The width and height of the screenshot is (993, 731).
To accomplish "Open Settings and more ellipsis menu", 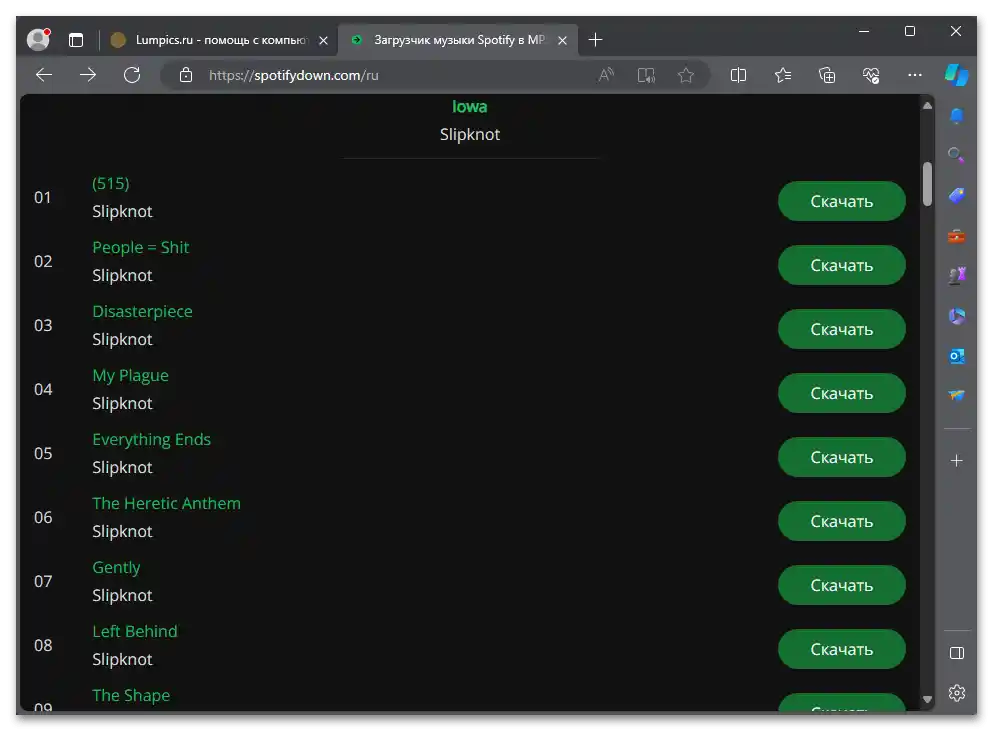I will [x=914, y=75].
